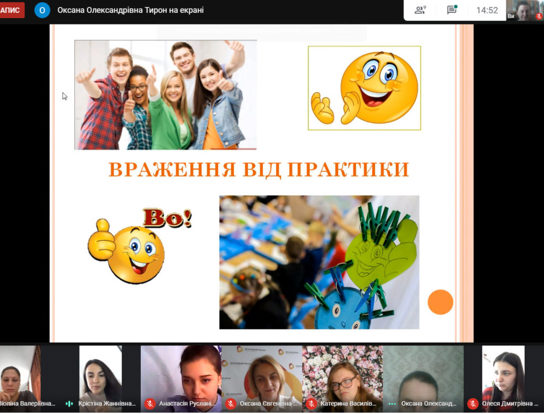The height and width of the screenshot is (414, 544).
Task: Select Крістіна Жаннівна participant video tile
Action: tap(101, 378)
